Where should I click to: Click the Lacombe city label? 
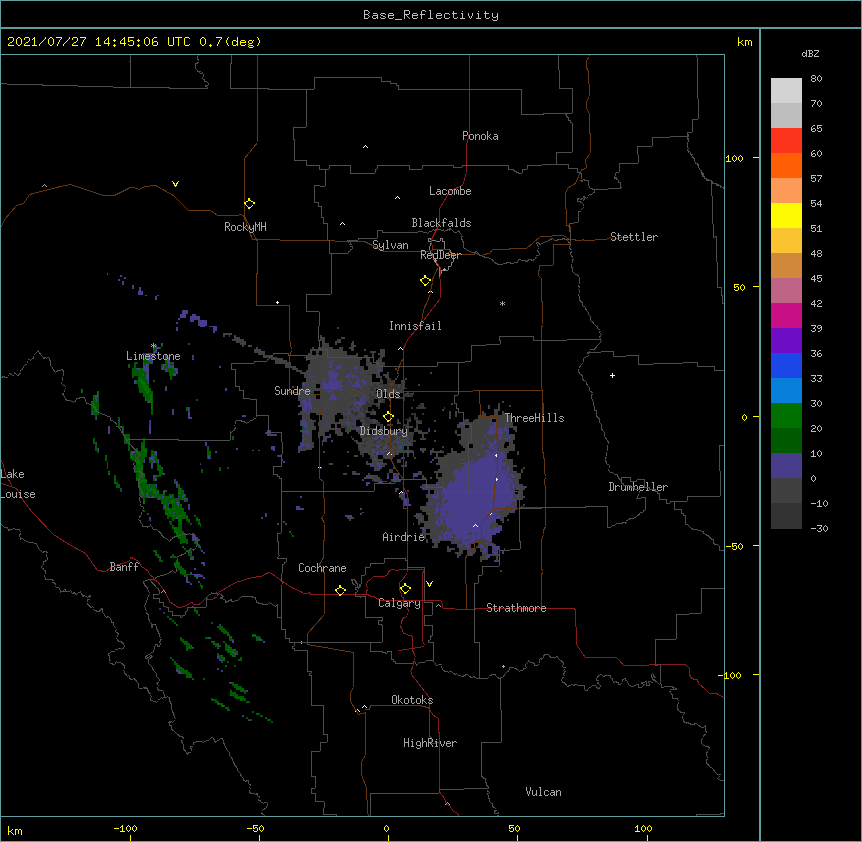click(450, 191)
